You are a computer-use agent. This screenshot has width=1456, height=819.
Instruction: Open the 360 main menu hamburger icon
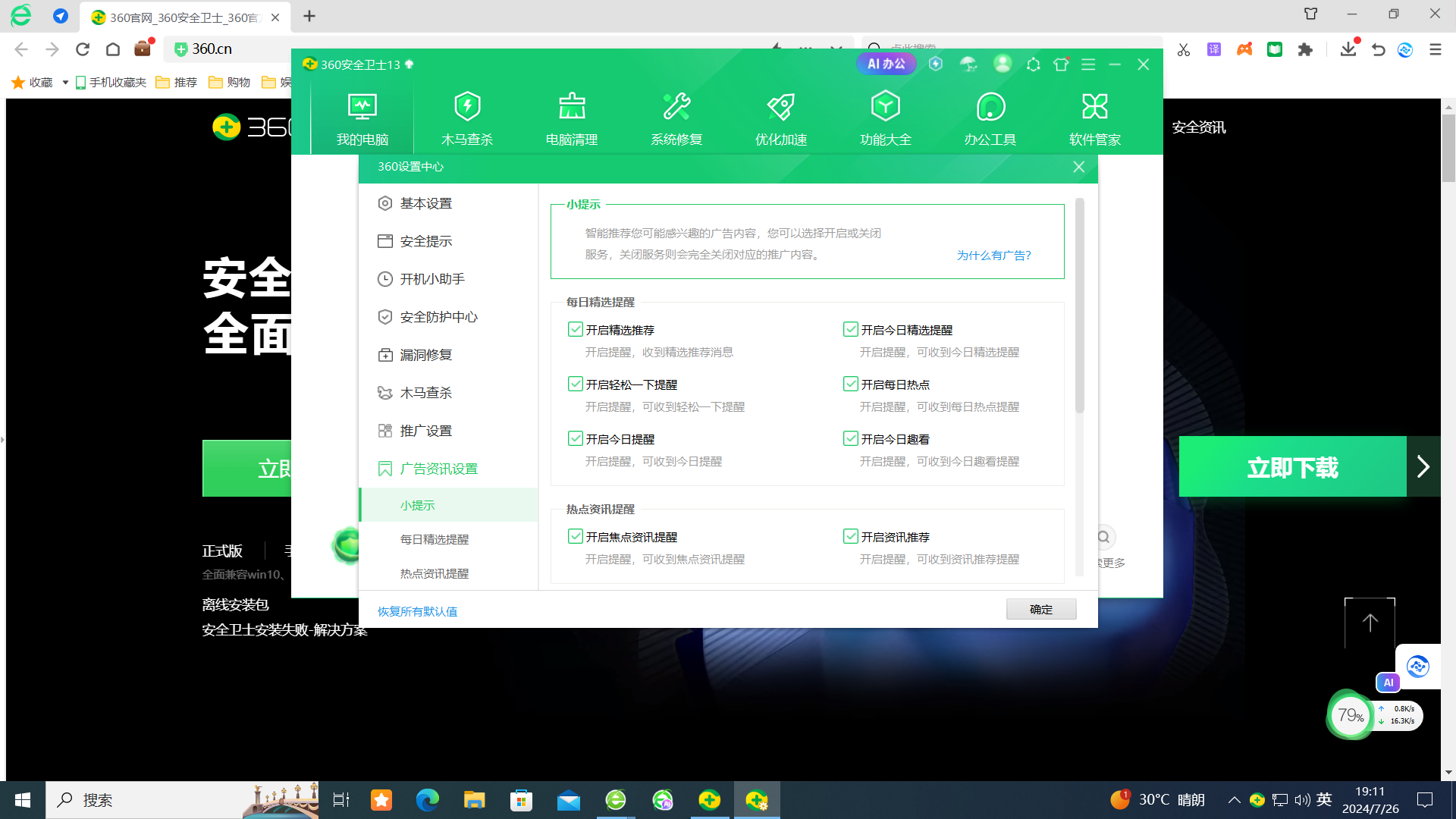[x=1088, y=64]
